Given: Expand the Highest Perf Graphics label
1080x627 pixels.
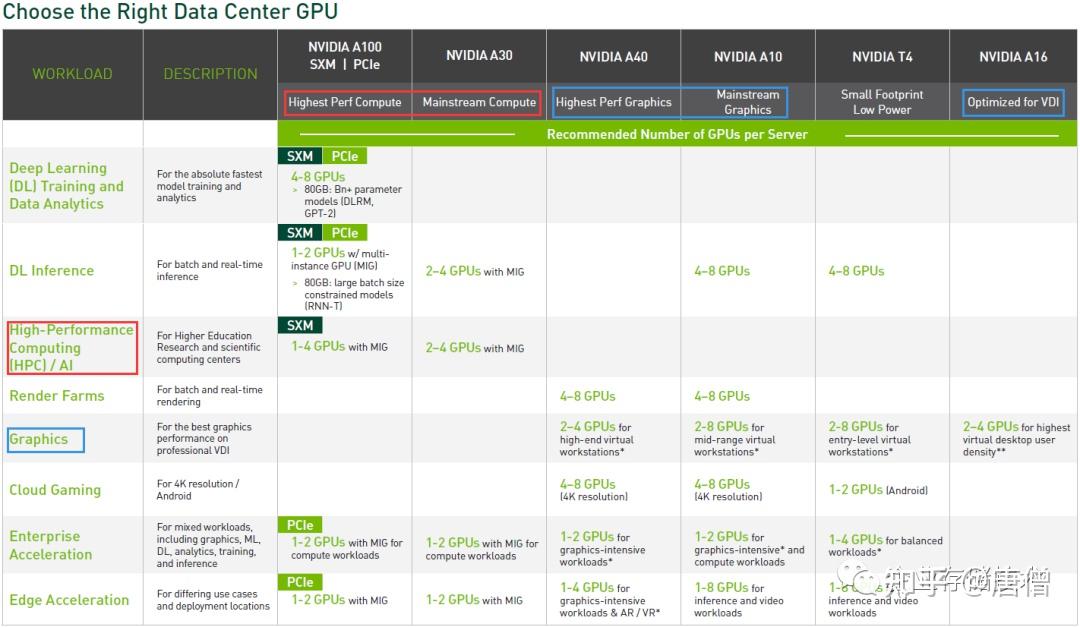Looking at the screenshot, I should 613,101.
